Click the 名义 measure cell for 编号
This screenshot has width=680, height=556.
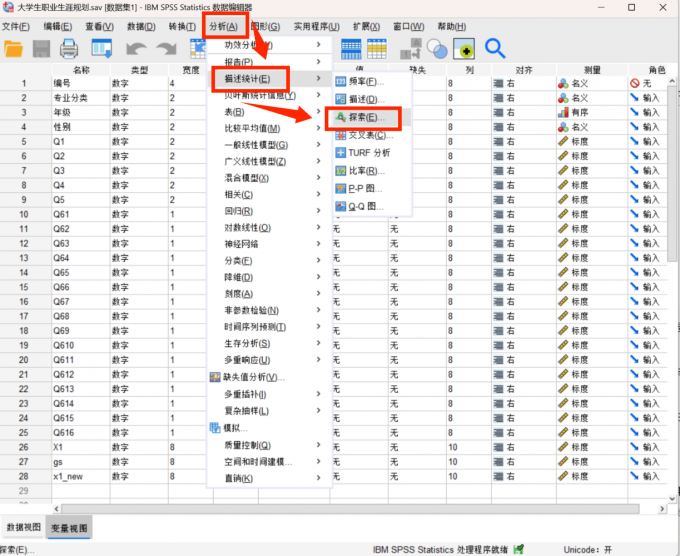pyautogui.click(x=592, y=83)
